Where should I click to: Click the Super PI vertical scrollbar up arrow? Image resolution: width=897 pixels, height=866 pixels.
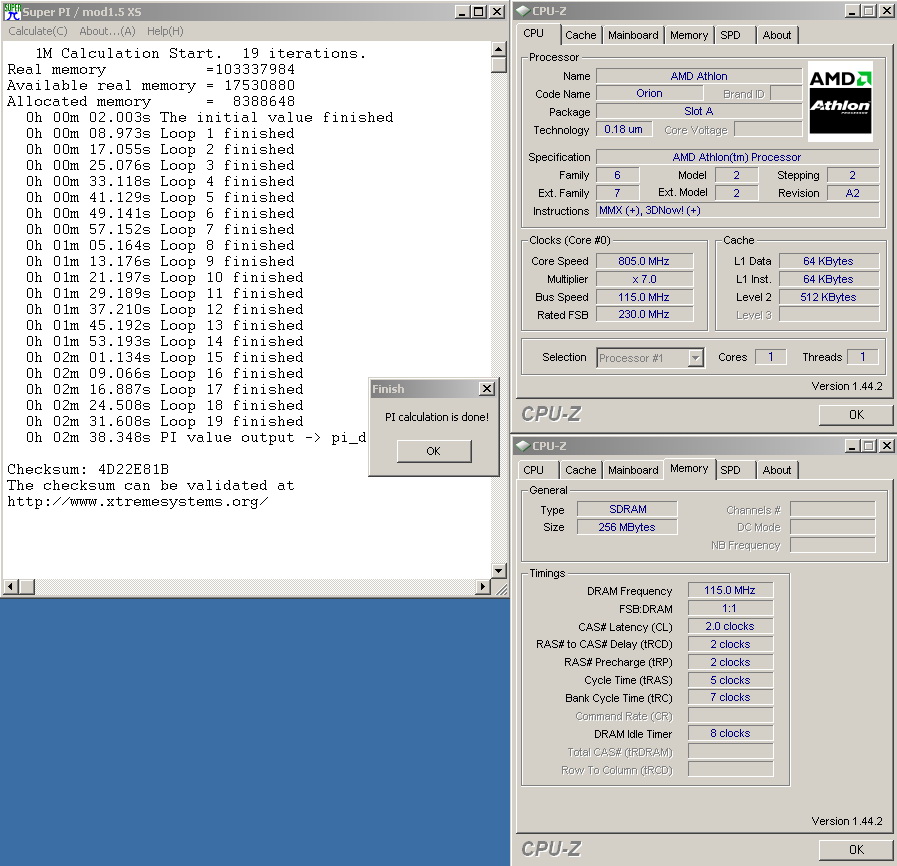click(x=498, y=50)
